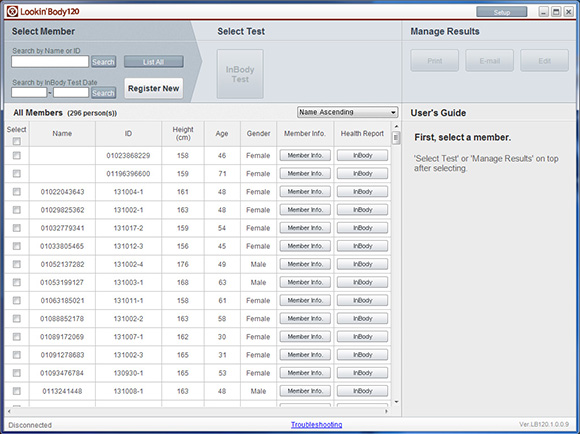This screenshot has height=434, width=580.
Task: Click the name cell 01091278683
Action: coord(62,355)
